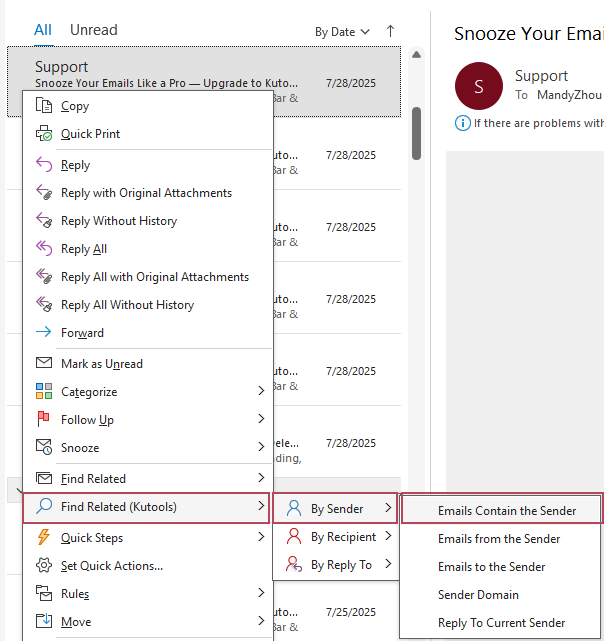The image size is (604, 641).
Task: Expand the By Reply To submenu arrow
Action: coord(388,564)
